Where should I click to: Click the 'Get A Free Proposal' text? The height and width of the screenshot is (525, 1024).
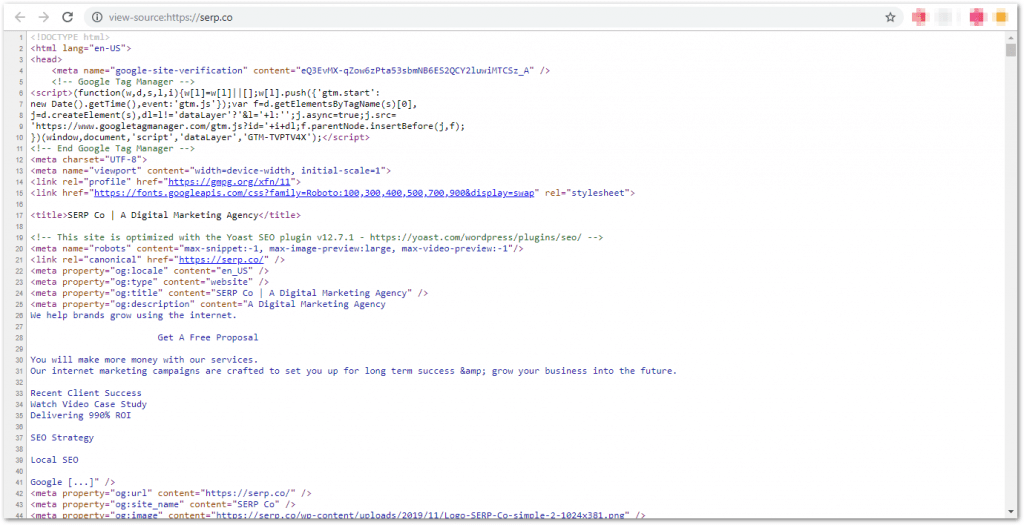pyautogui.click(x=208, y=338)
